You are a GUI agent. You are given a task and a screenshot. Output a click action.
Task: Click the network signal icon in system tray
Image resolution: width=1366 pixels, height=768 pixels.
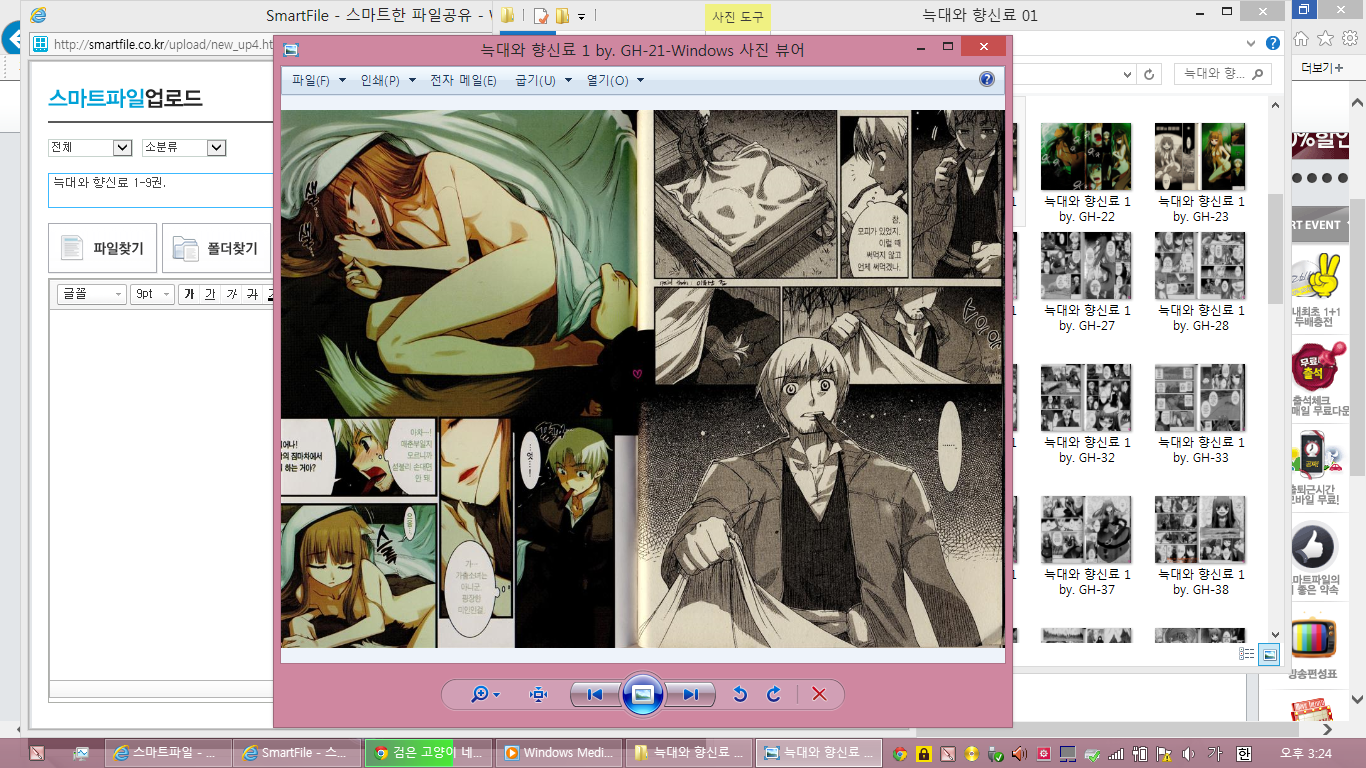pos(1116,754)
